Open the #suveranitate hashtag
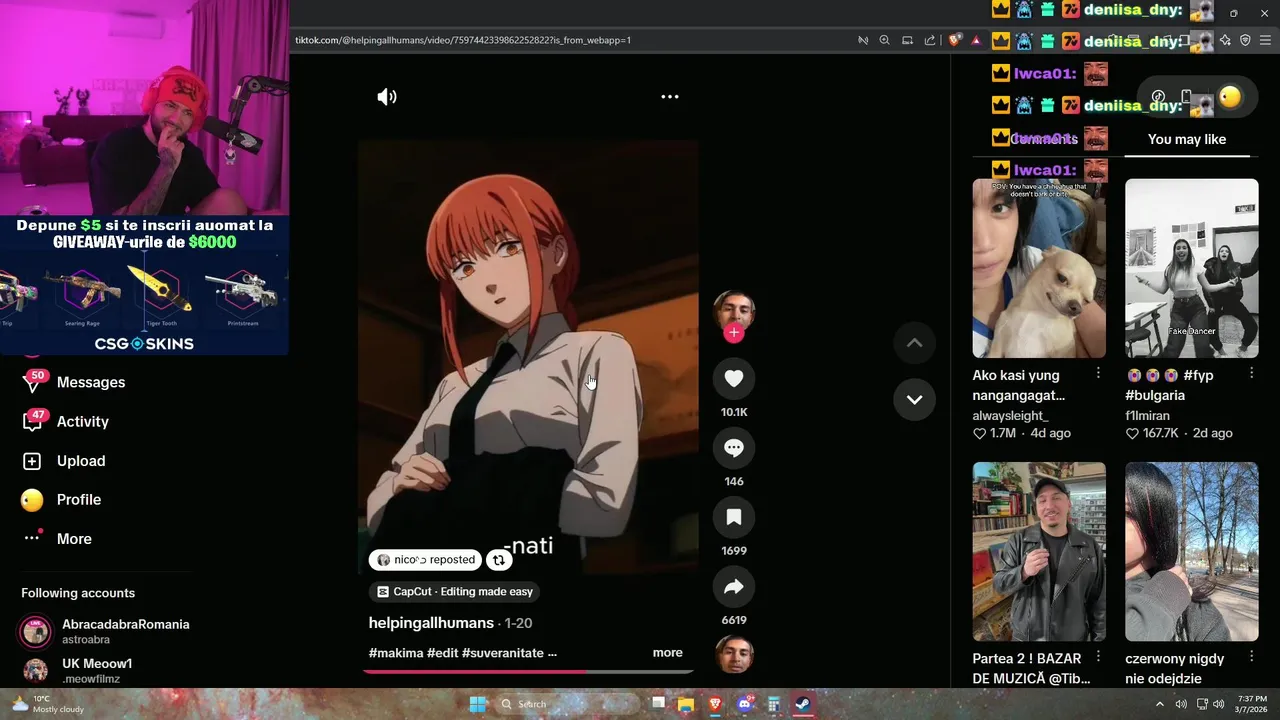 click(503, 653)
